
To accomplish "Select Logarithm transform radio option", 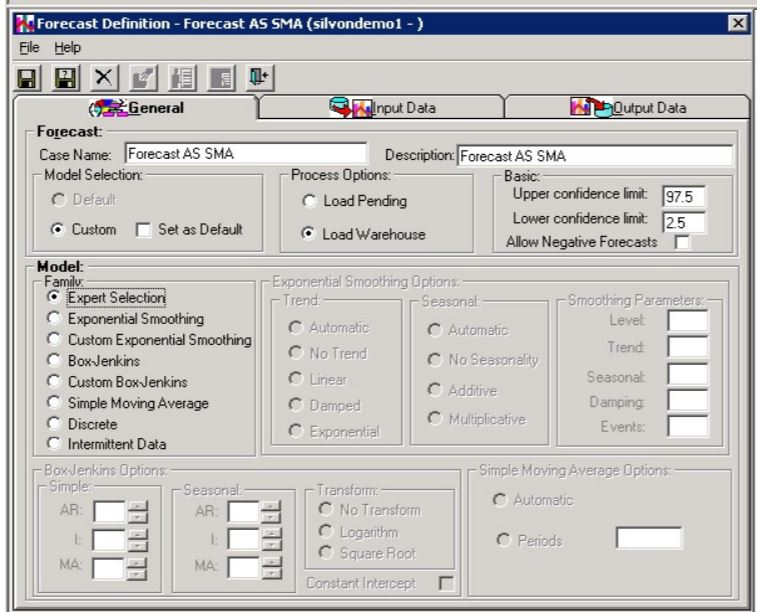I will [326, 531].
